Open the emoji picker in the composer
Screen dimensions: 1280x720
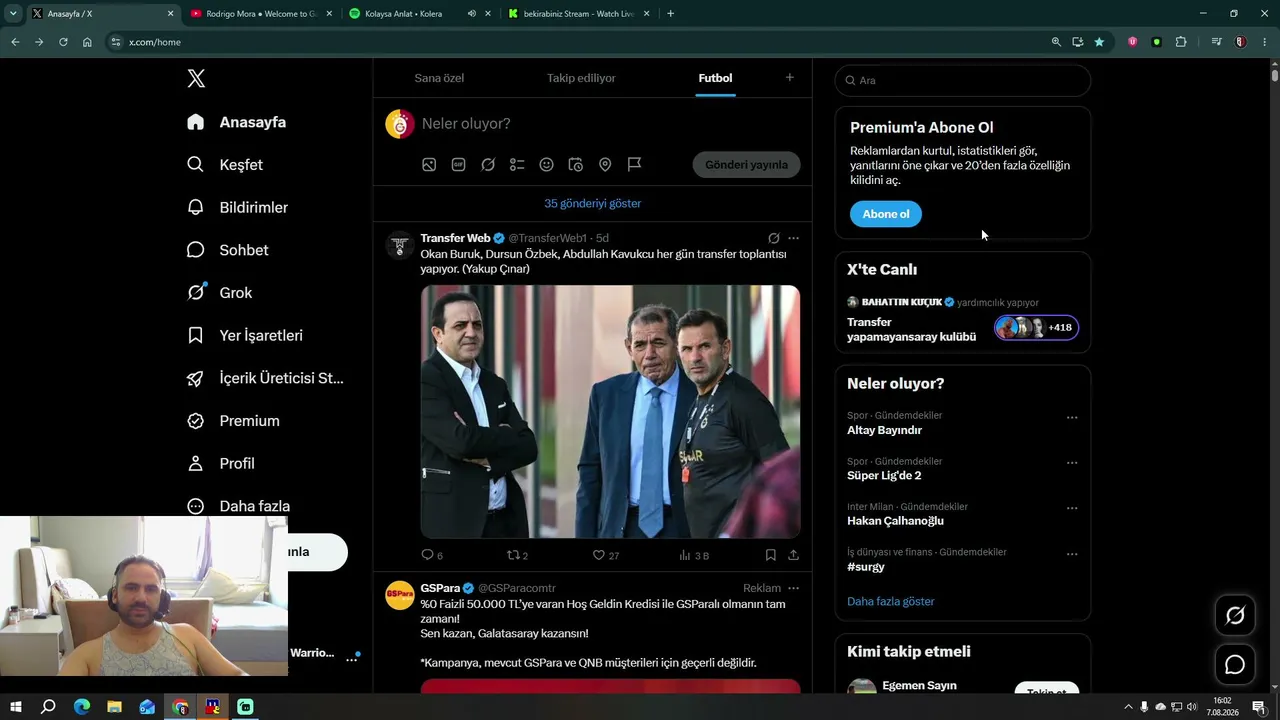click(x=546, y=165)
